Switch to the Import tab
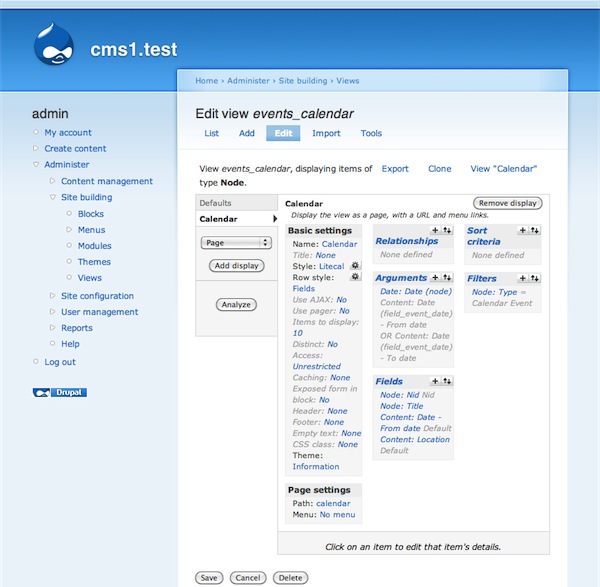600x587 pixels. [x=326, y=133]
